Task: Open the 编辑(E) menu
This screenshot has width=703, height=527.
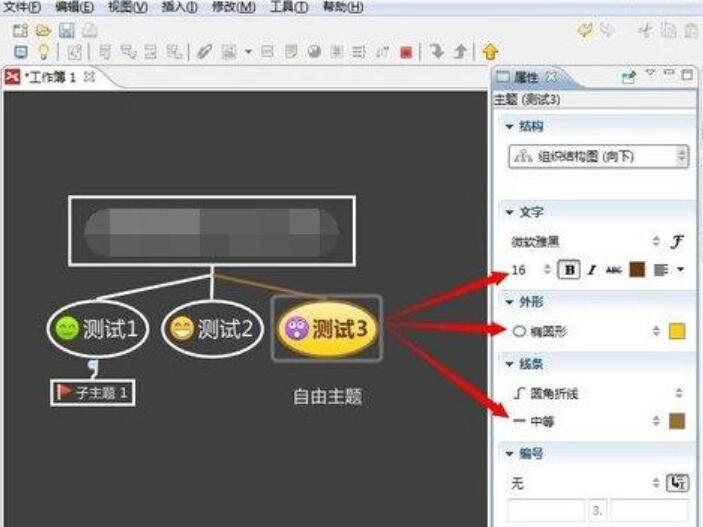Action: (74, 7)
